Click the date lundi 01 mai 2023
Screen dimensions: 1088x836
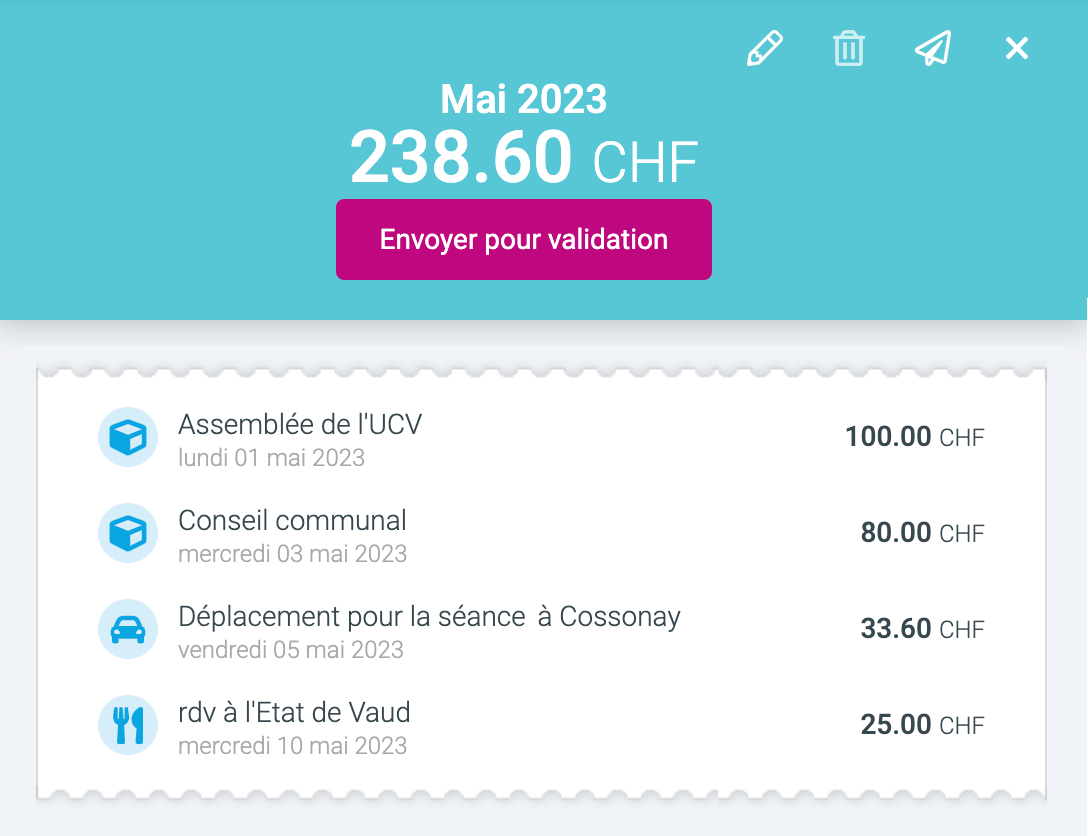point(271,458)
